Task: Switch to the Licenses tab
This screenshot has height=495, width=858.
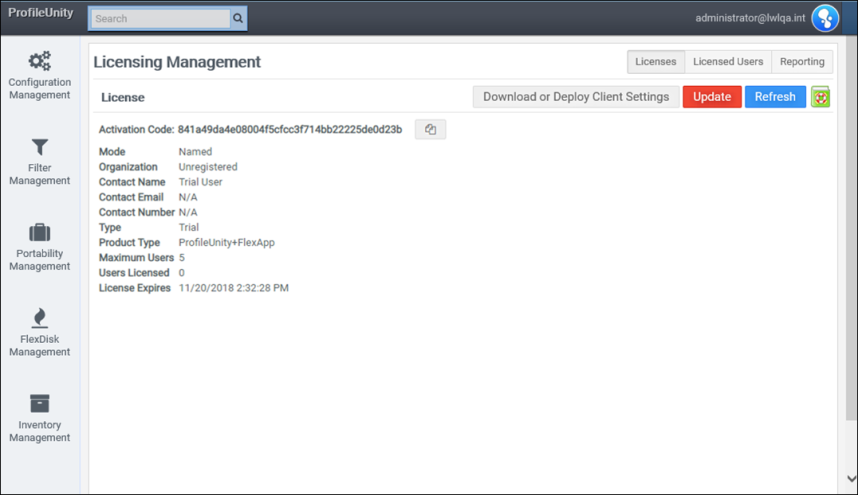Action: 656,62
